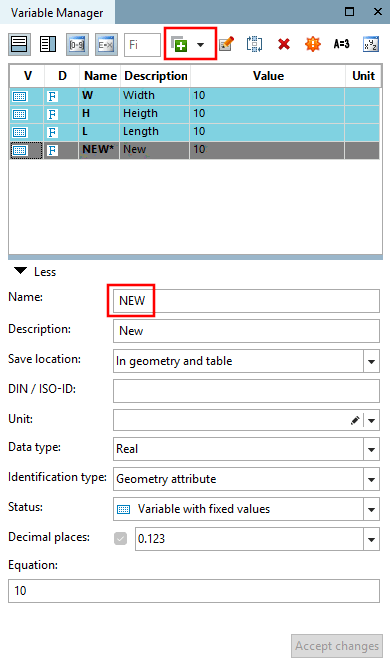Toggle the 0-9 numeric sorting icon
390x663 pixels.
coord(77,44)
